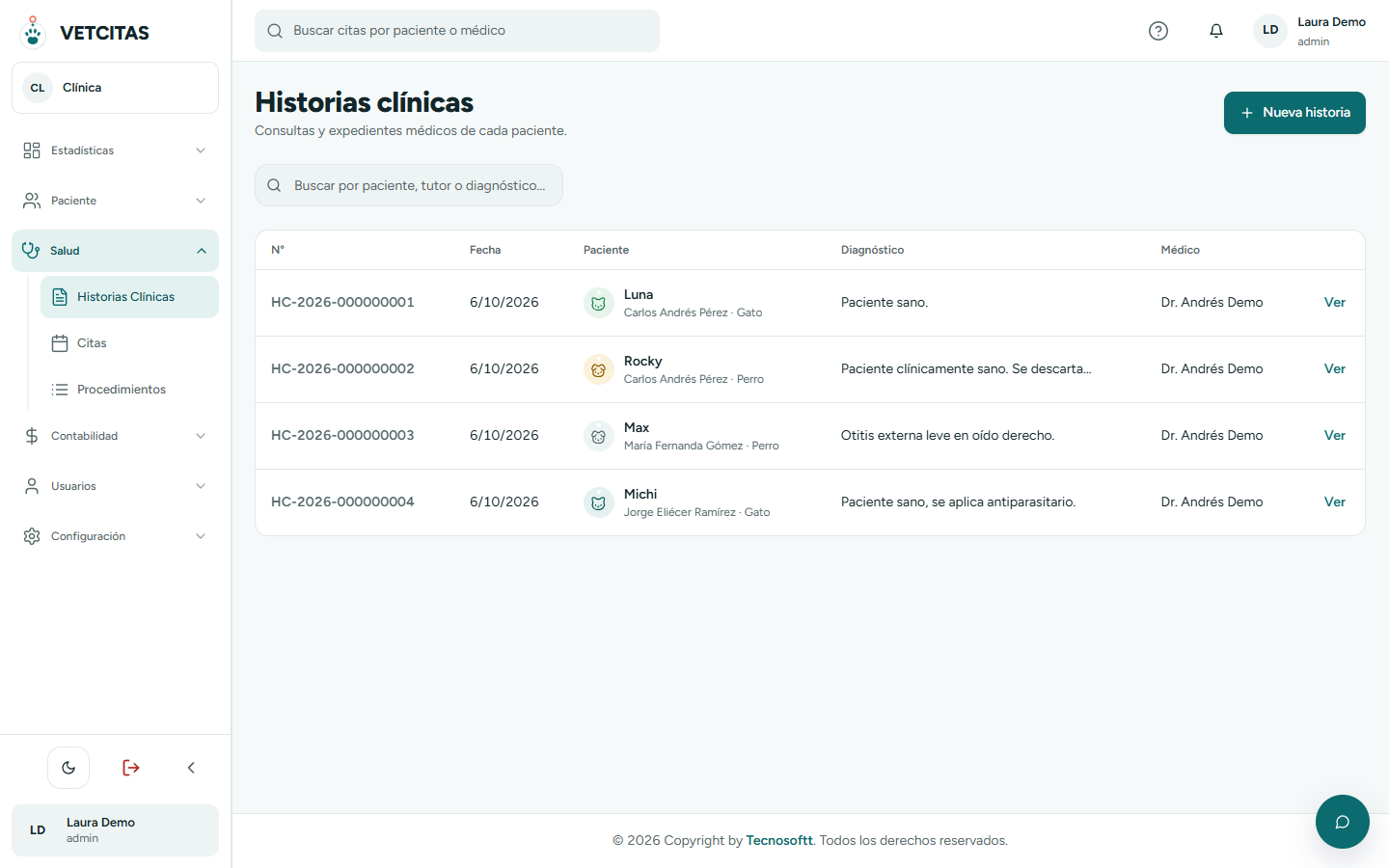Follow the Tecnosoftt footer link
Image resolution: width=1389 pixels, height=868 pixels.
[779, 841]
